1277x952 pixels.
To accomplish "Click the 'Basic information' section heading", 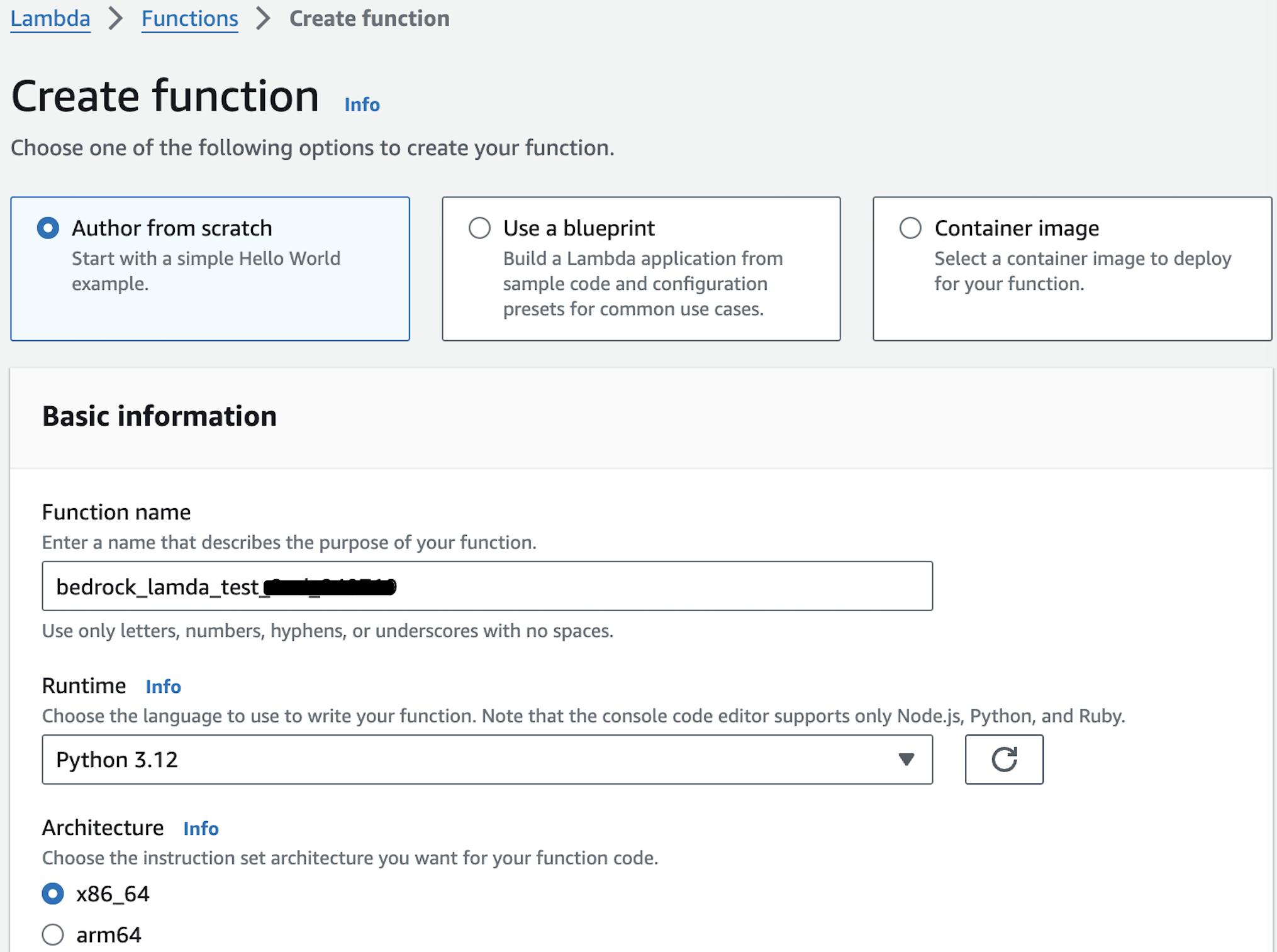I will tap(159, 416).
